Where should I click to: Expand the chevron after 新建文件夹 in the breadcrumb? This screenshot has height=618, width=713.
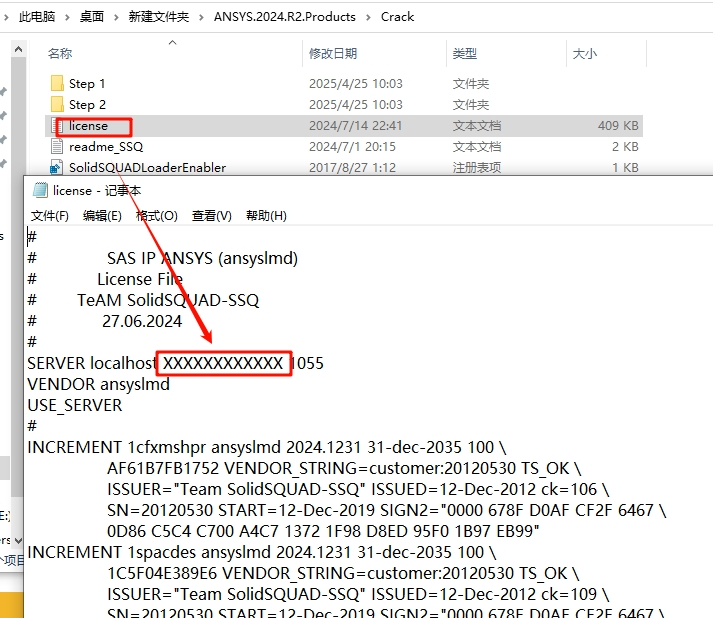pos(201,17)
